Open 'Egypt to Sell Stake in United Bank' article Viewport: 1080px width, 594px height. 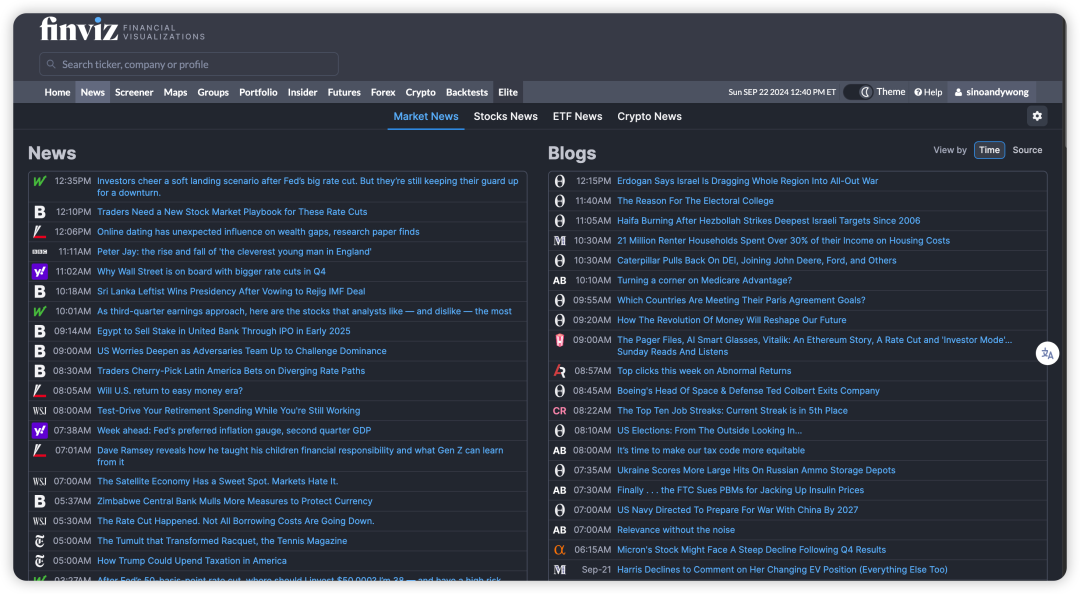(x=224, y=331)
